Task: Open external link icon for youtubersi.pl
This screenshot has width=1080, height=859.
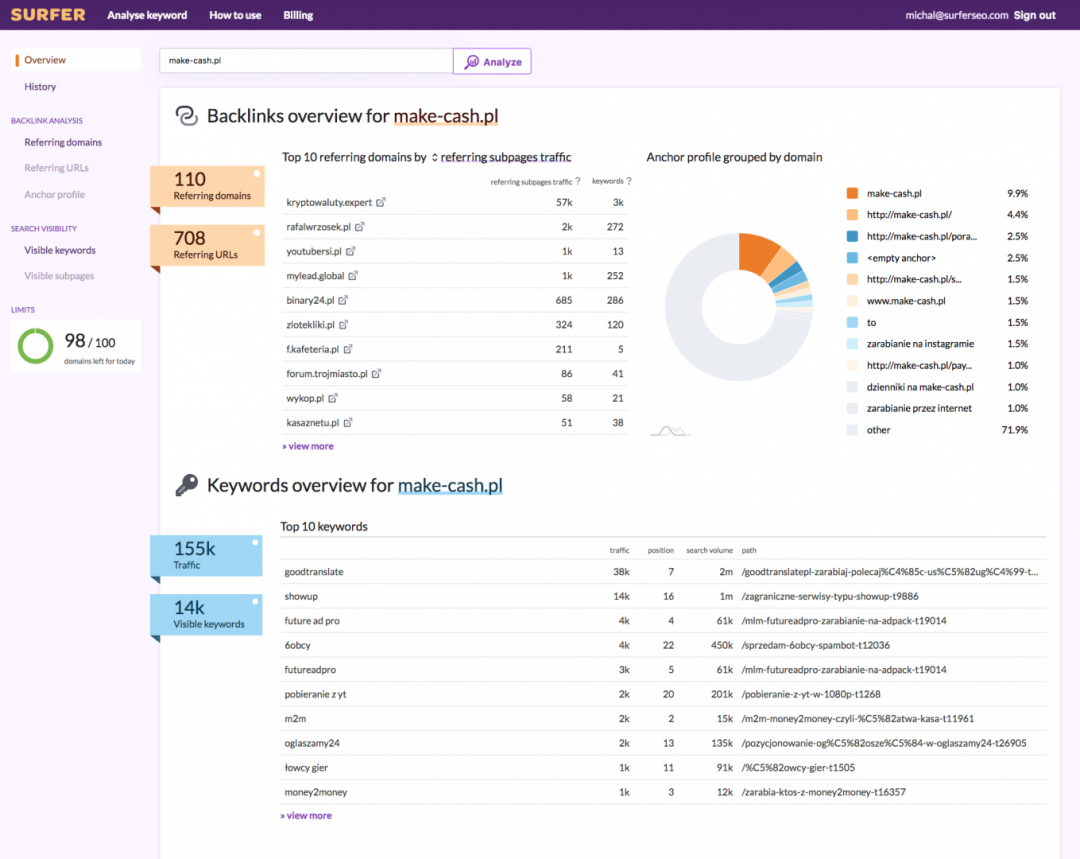Action: point(351,252)
